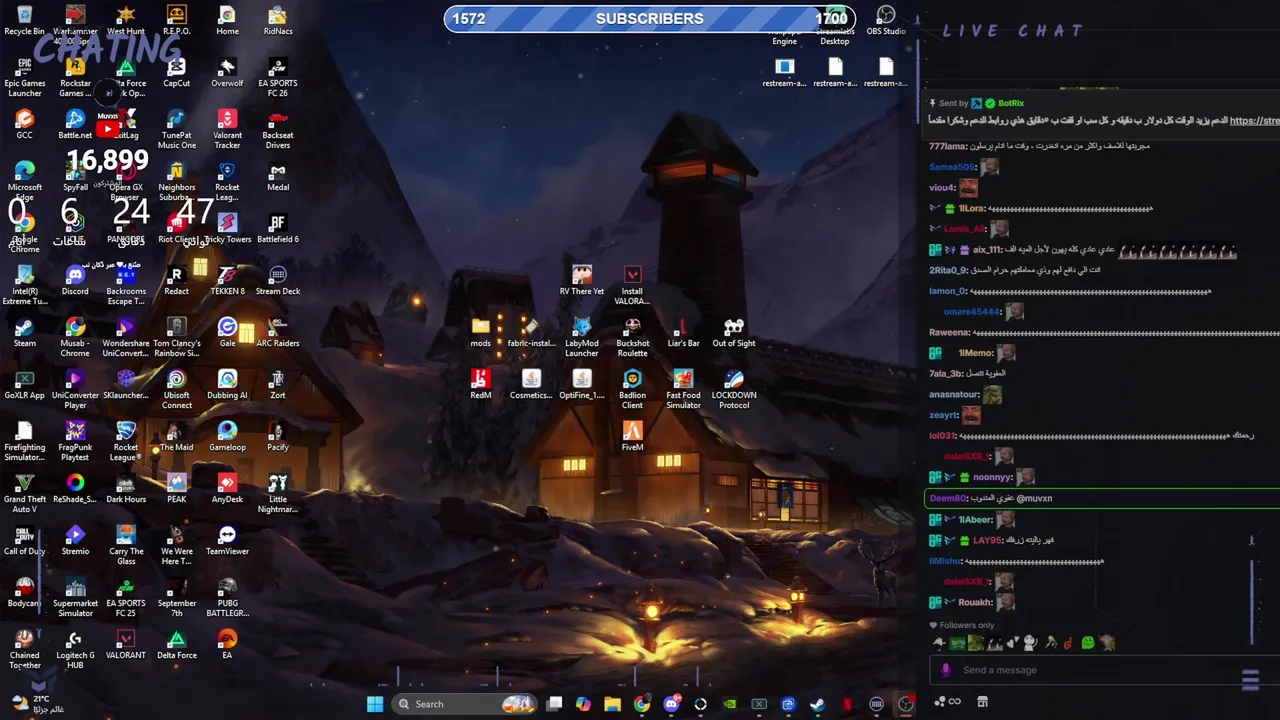Screen dimensions: 1280x720
Task: Launch Valorant Tracker shortcut
Action: 227,129
